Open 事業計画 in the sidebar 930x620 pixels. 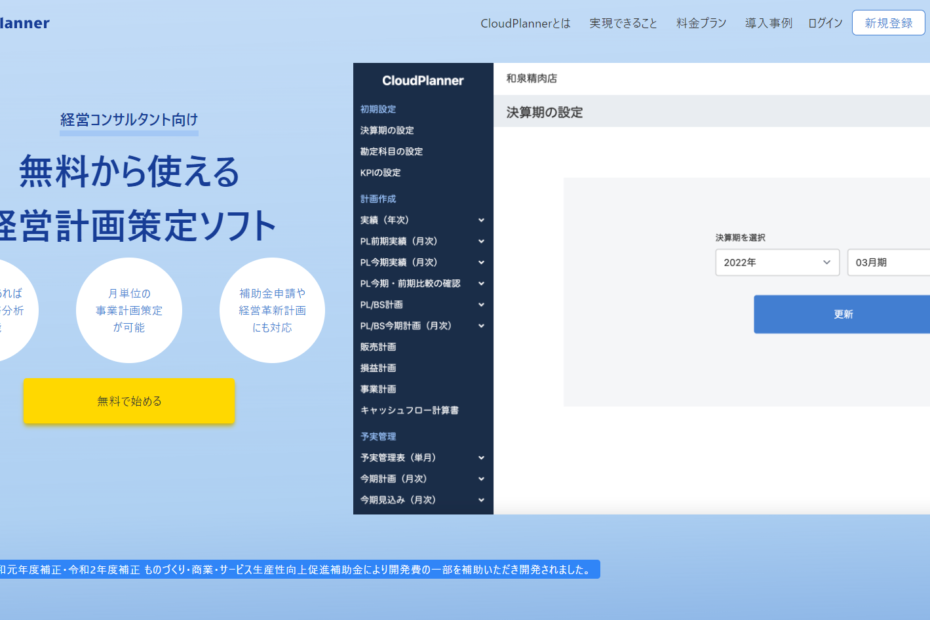coord(378,389)
